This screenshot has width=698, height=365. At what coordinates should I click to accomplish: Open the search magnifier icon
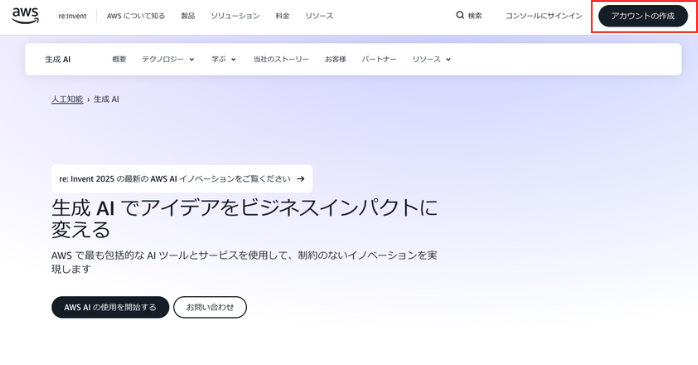pos(460,16)
